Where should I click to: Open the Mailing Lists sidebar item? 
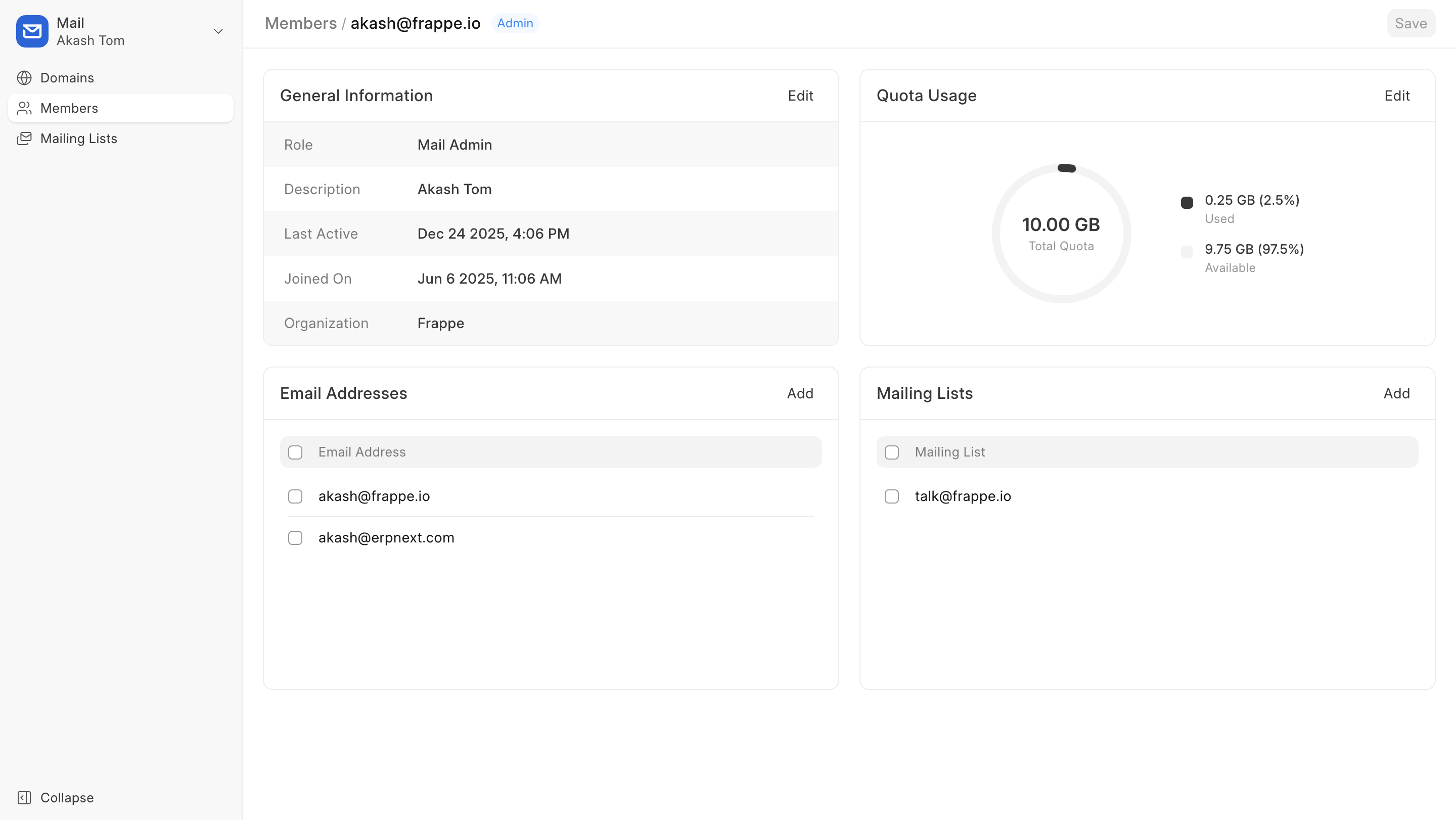pyautogui.click(x=78, y=139)
